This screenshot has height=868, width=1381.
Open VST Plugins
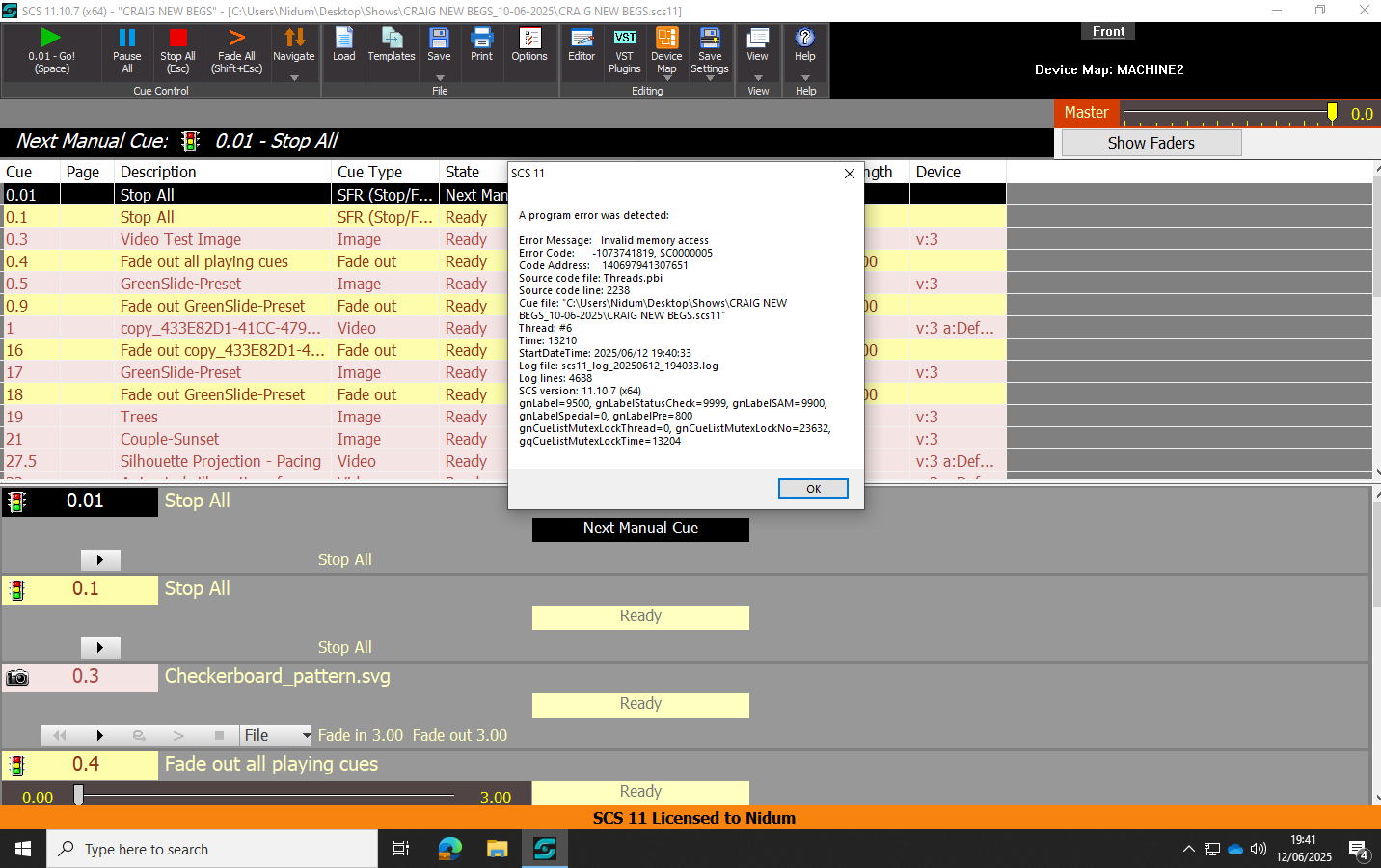[625, 39]
